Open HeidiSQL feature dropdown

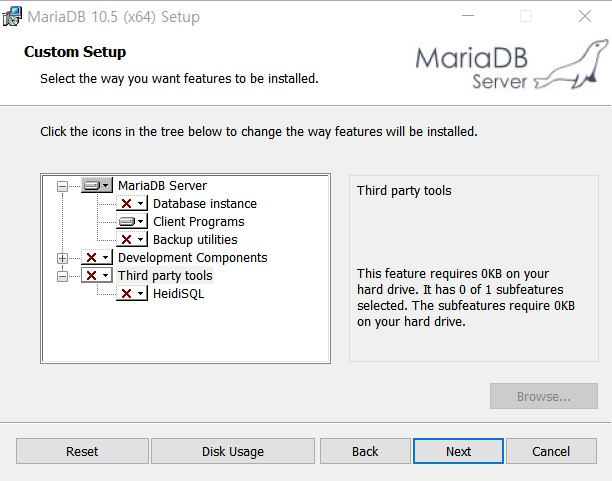coord(132,293)
